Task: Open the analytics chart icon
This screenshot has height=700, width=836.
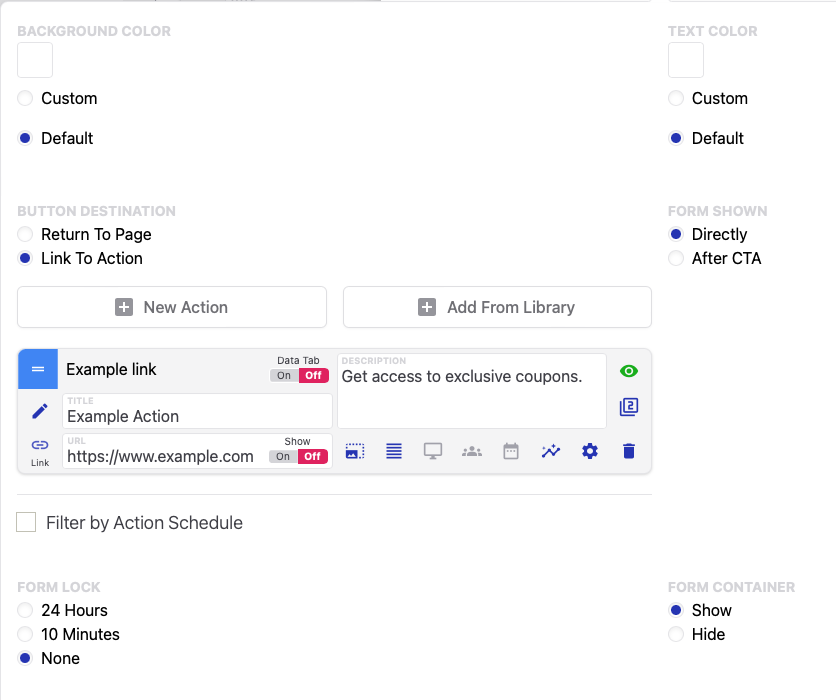Action: tap(551, 451)
